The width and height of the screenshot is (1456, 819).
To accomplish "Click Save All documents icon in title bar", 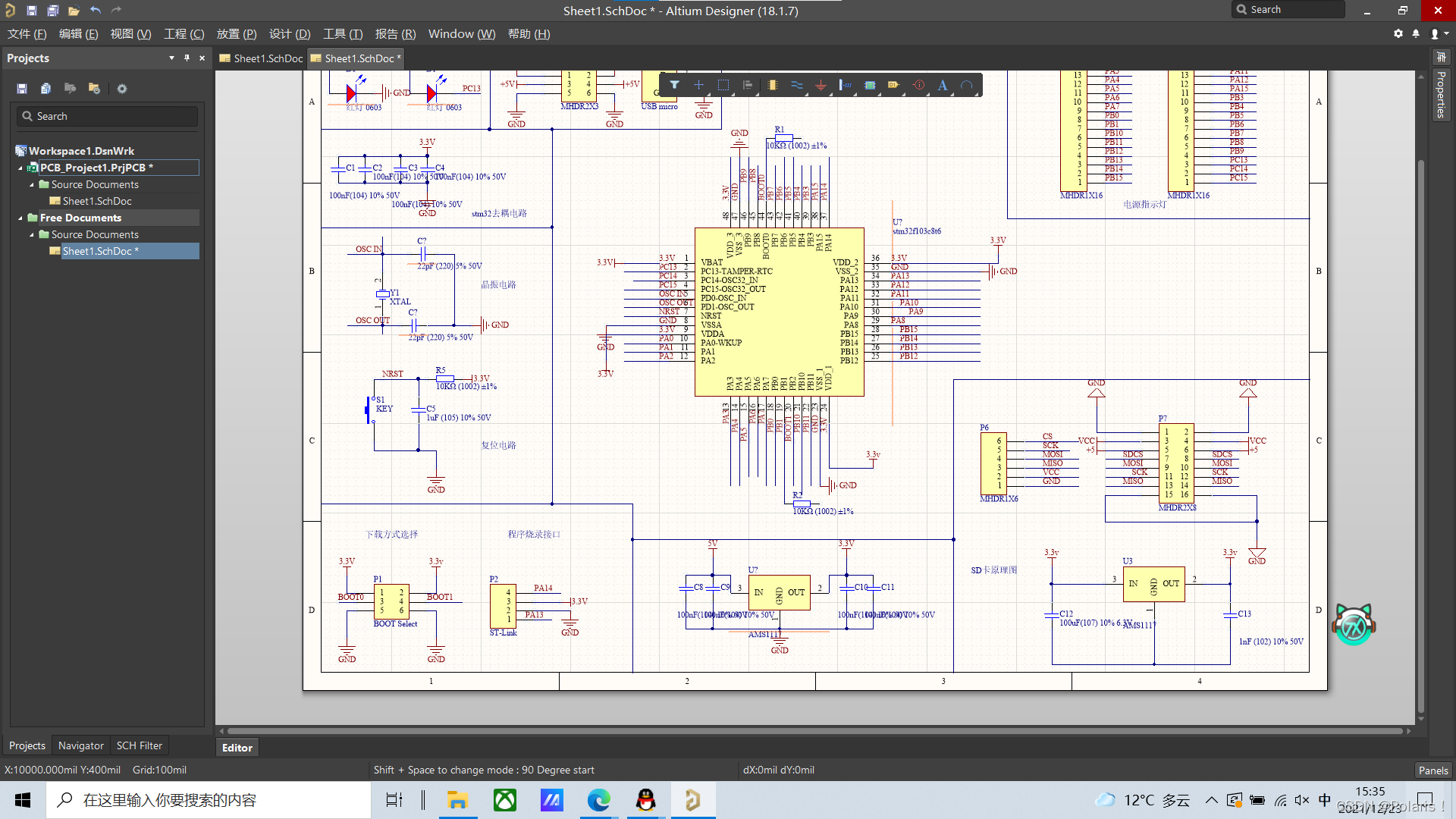I will pos(52,11).
